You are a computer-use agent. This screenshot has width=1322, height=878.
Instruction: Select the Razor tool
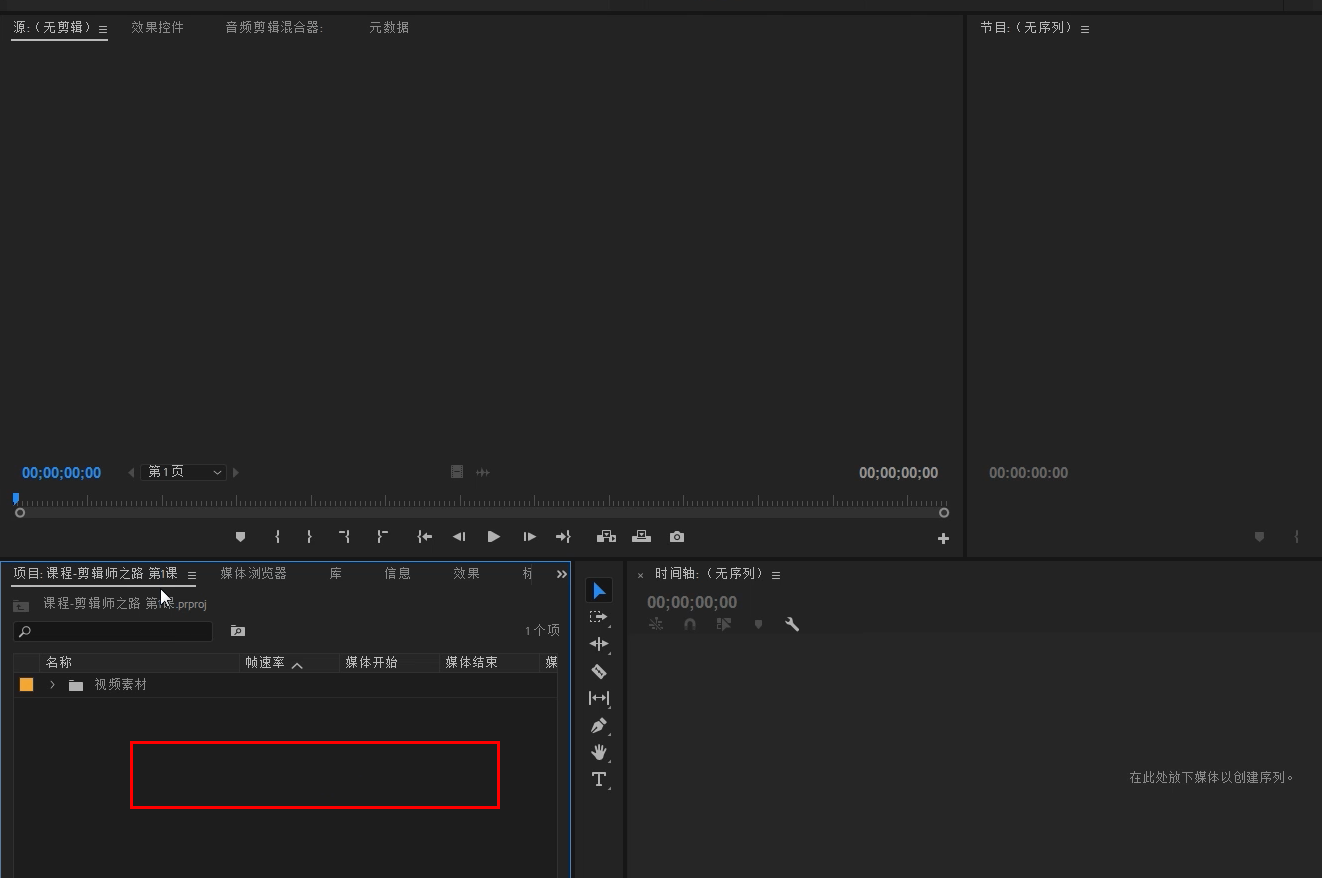(598, 671)
